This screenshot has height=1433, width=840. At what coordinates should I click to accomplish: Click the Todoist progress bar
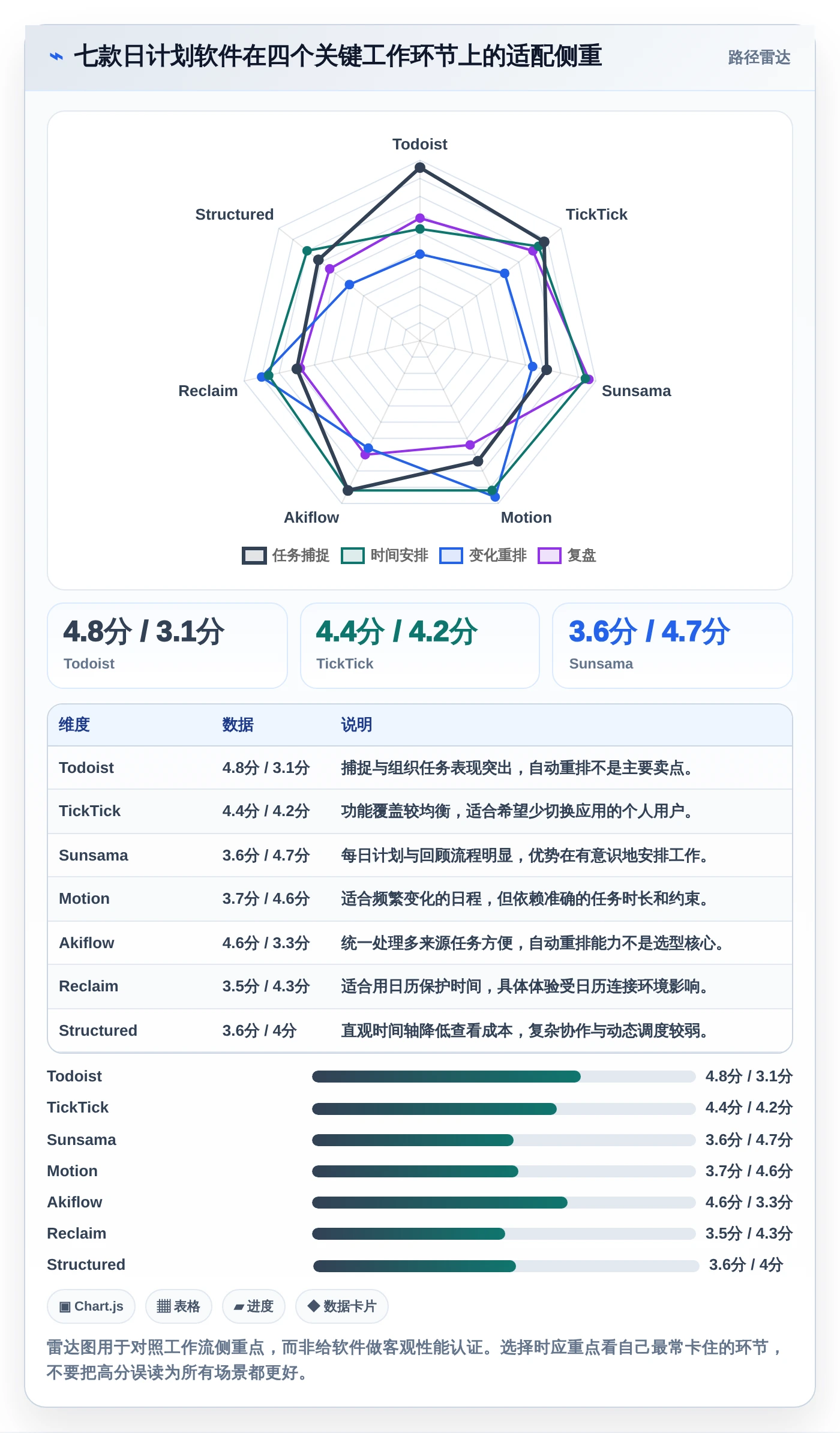point(504,1077)
